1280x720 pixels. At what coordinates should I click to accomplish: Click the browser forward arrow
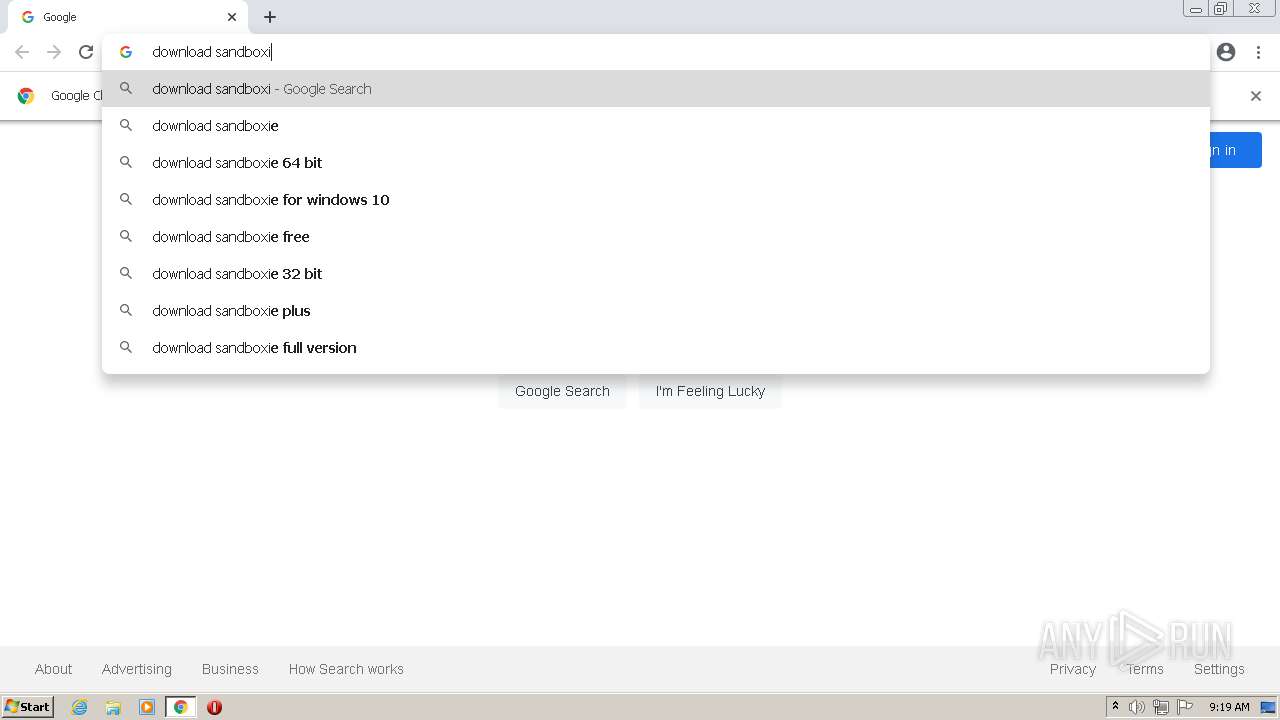pos(54,52)
